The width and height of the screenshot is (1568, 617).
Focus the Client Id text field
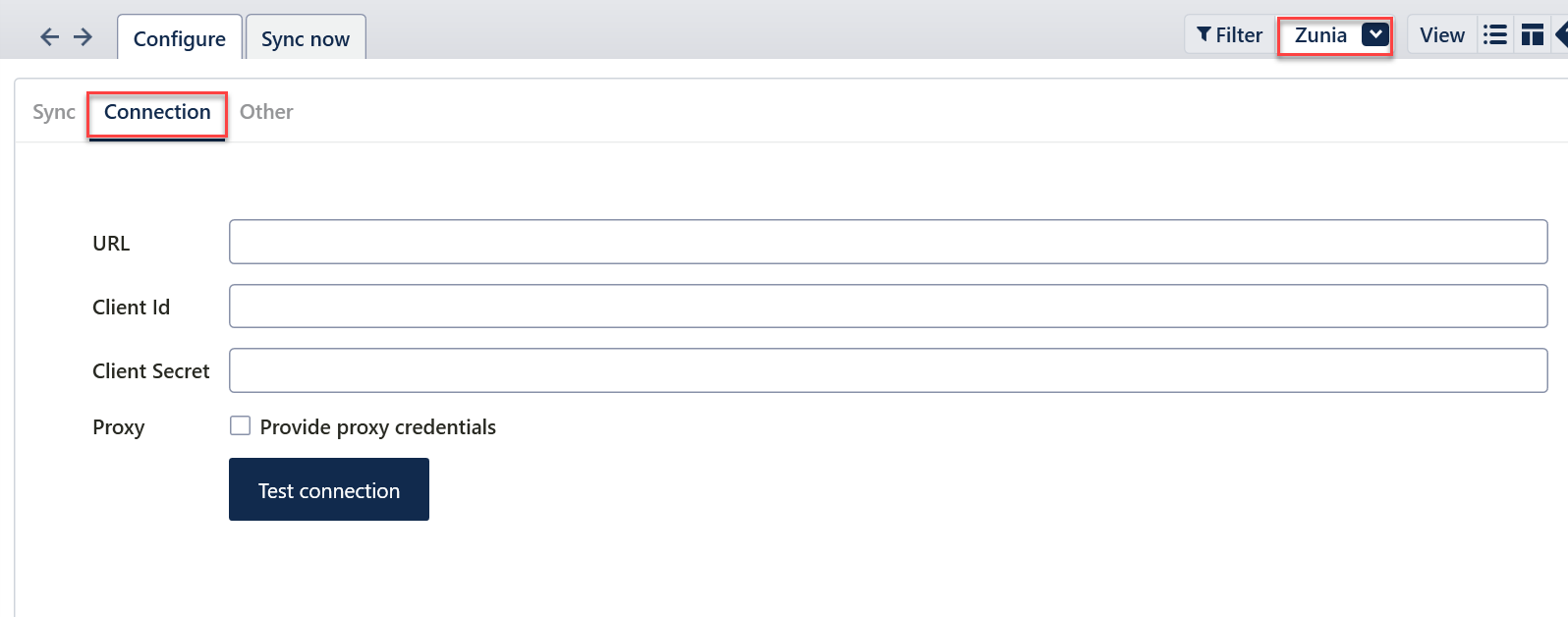click(x=887, y=307)
